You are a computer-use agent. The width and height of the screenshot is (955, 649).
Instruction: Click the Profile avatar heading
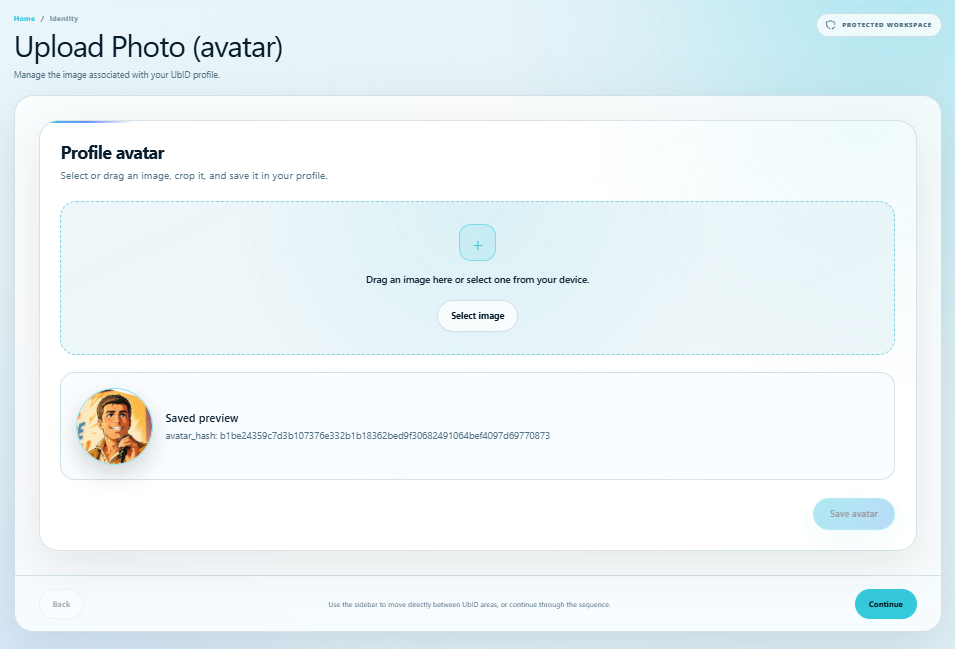coord(113,153)
